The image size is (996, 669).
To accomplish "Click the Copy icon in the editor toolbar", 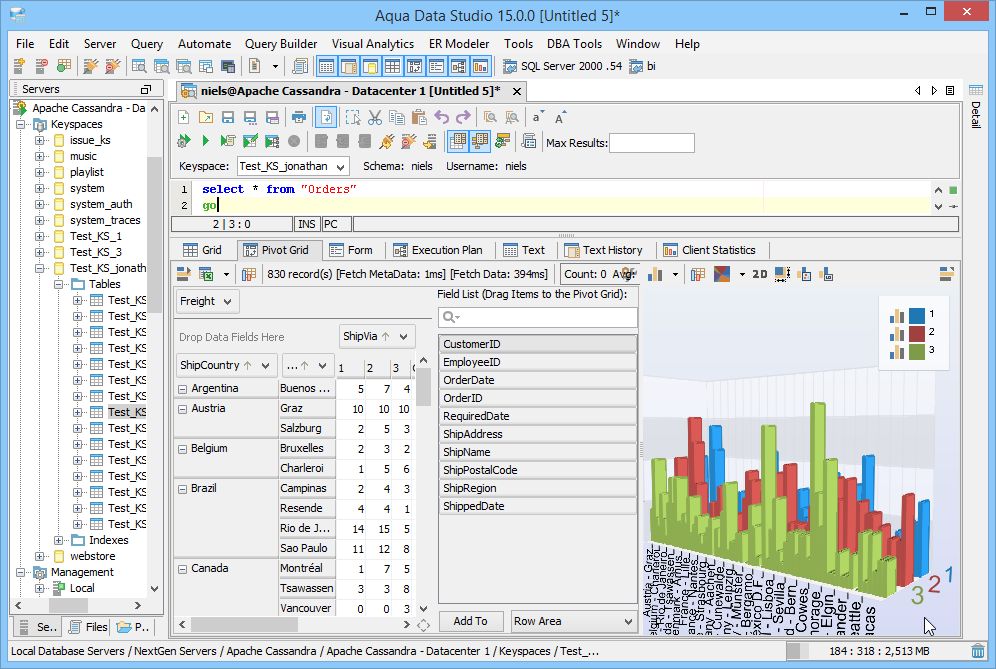I will (397, 118).
